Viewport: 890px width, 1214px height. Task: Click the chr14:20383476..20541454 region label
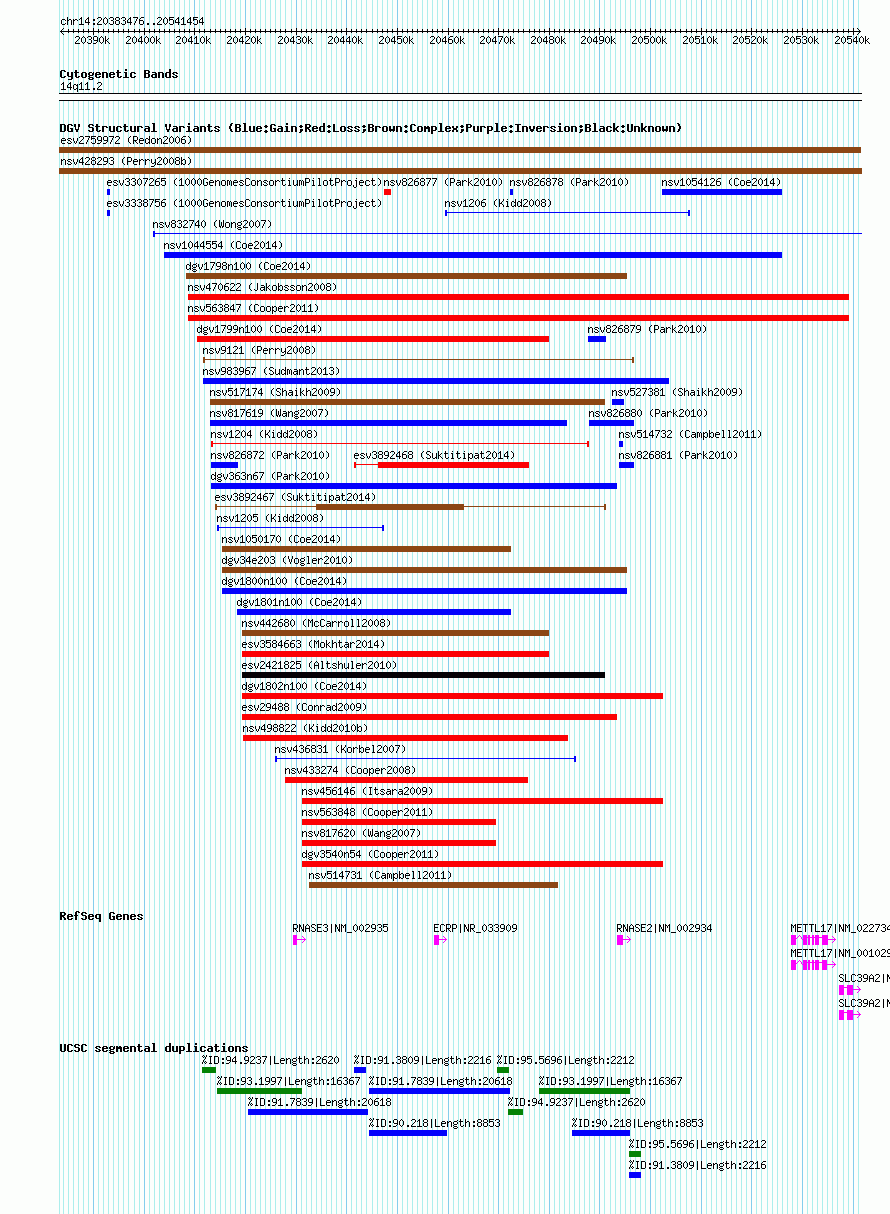(132, 21)
